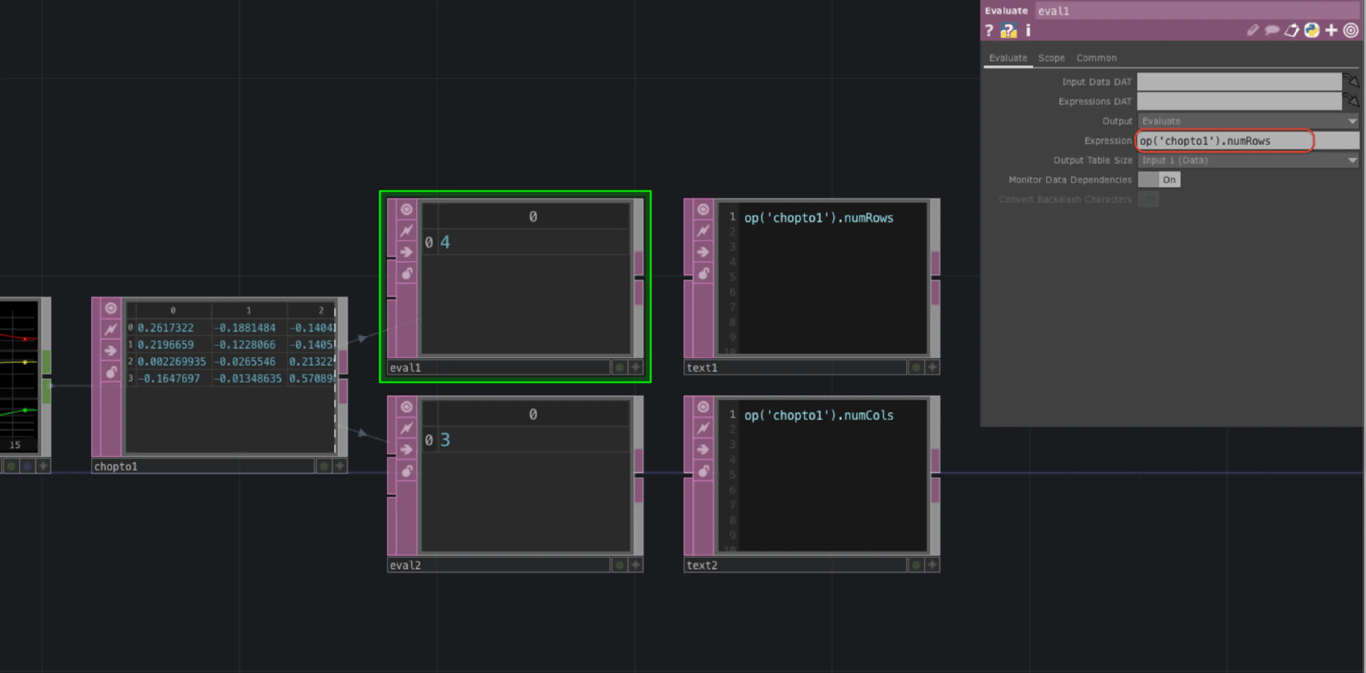Select the copy parameters clipboard icon

(1292, 30)
